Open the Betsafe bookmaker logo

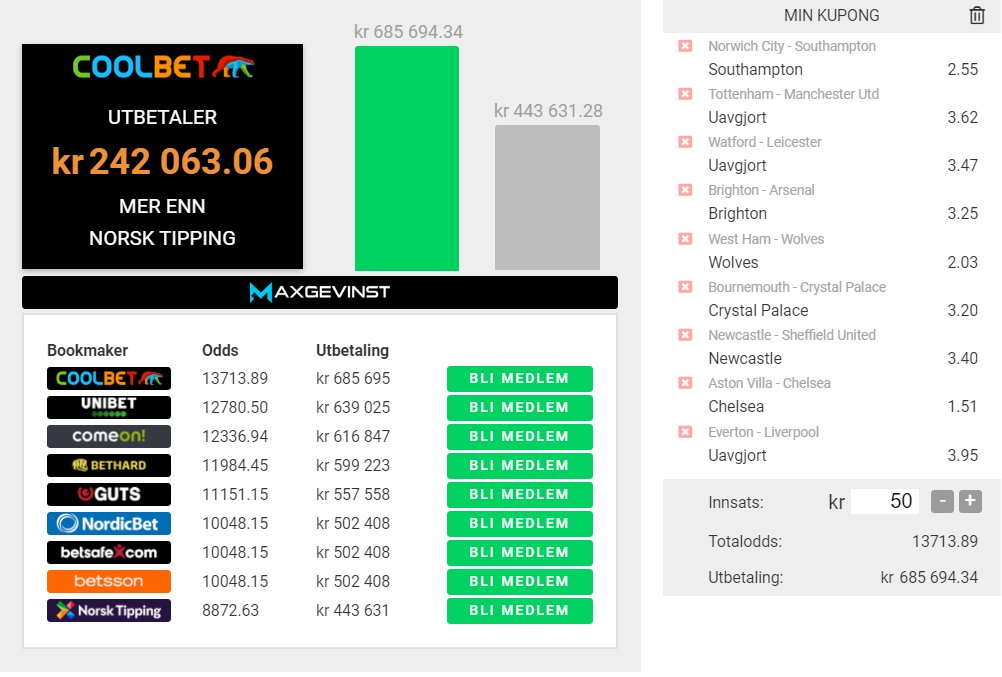[x=109, y=552]
